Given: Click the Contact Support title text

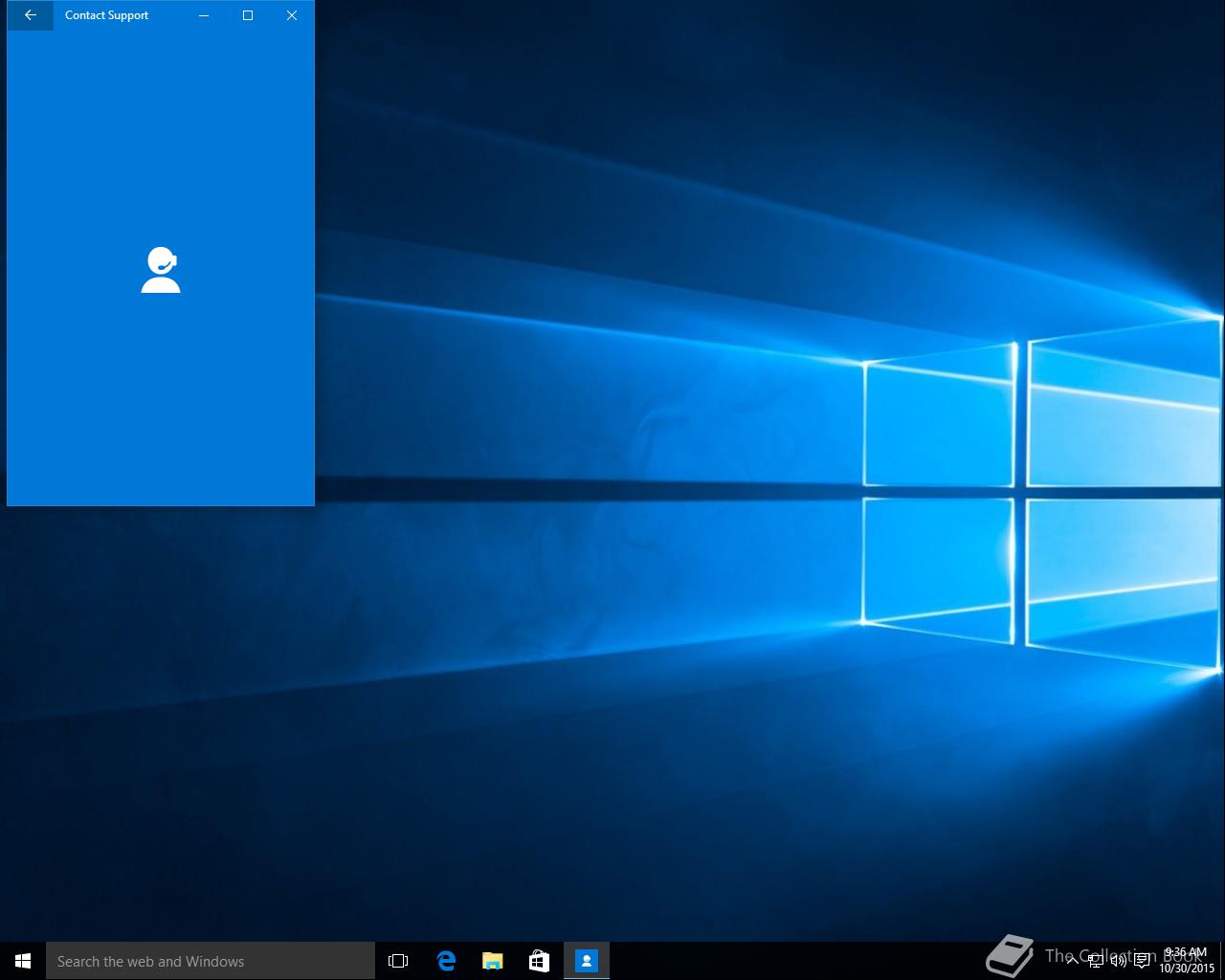Looking at the screenshot, I should click(107, 15).
